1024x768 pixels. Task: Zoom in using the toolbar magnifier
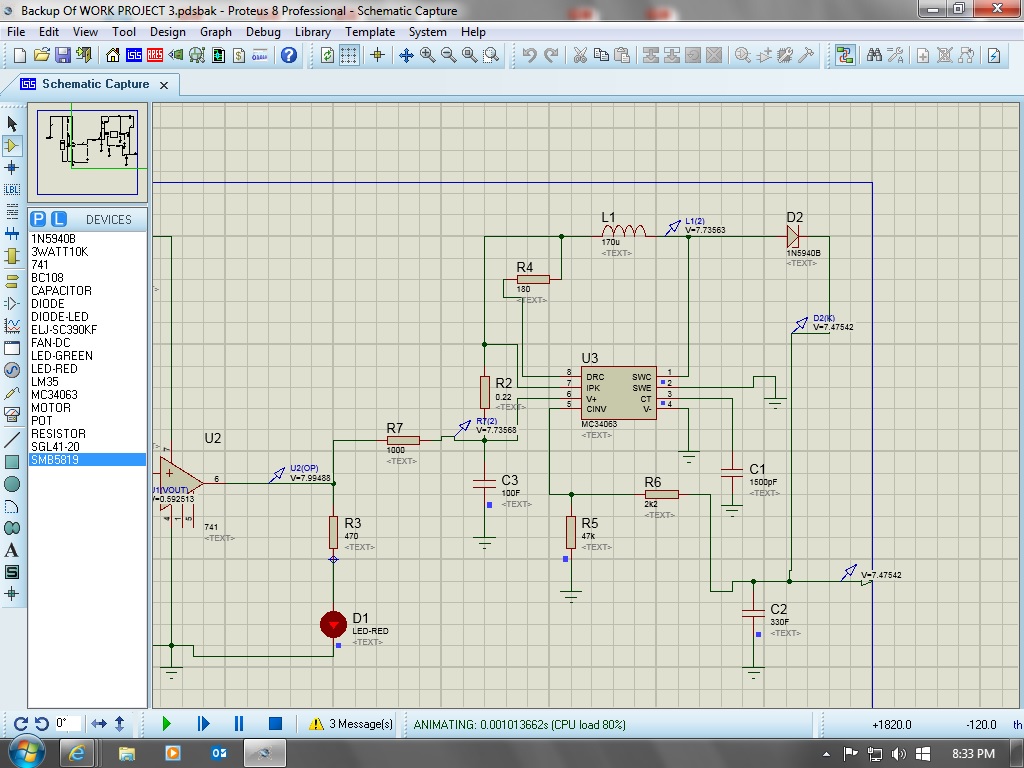click(x=427, y=55)
